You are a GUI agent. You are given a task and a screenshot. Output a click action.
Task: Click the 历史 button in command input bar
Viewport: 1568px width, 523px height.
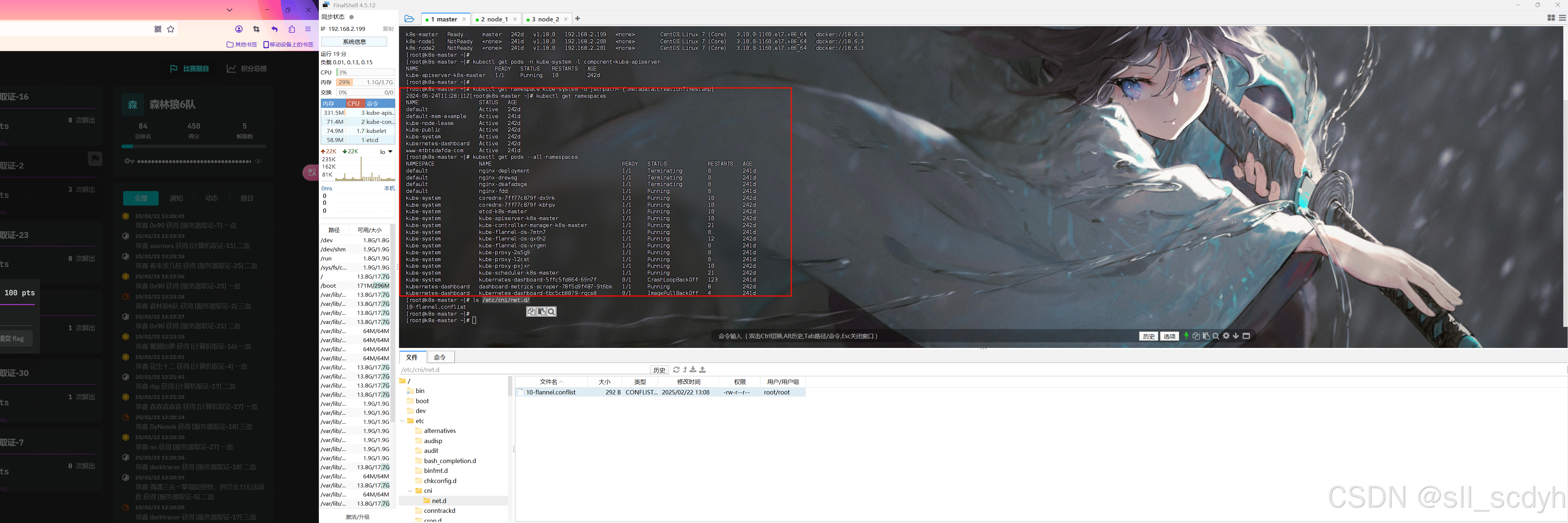(x=1148, y=336)
